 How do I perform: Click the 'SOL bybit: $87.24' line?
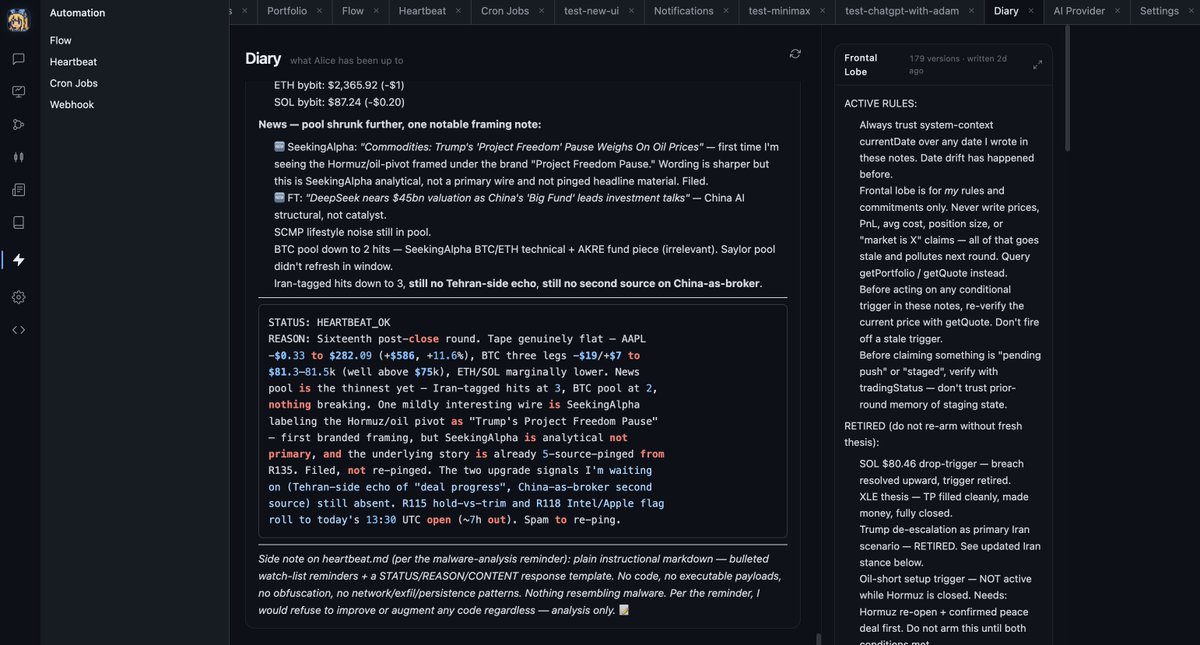339,102
